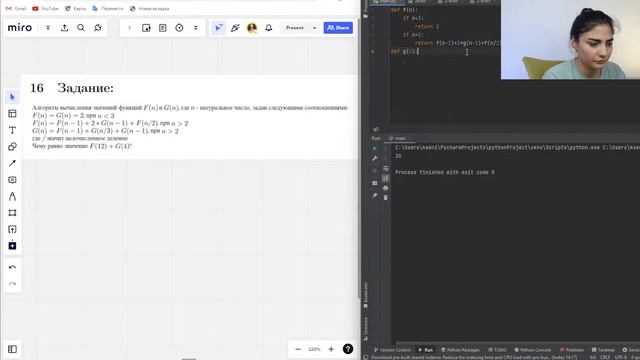Click Miro export/upload board icon

click(64, 28)
